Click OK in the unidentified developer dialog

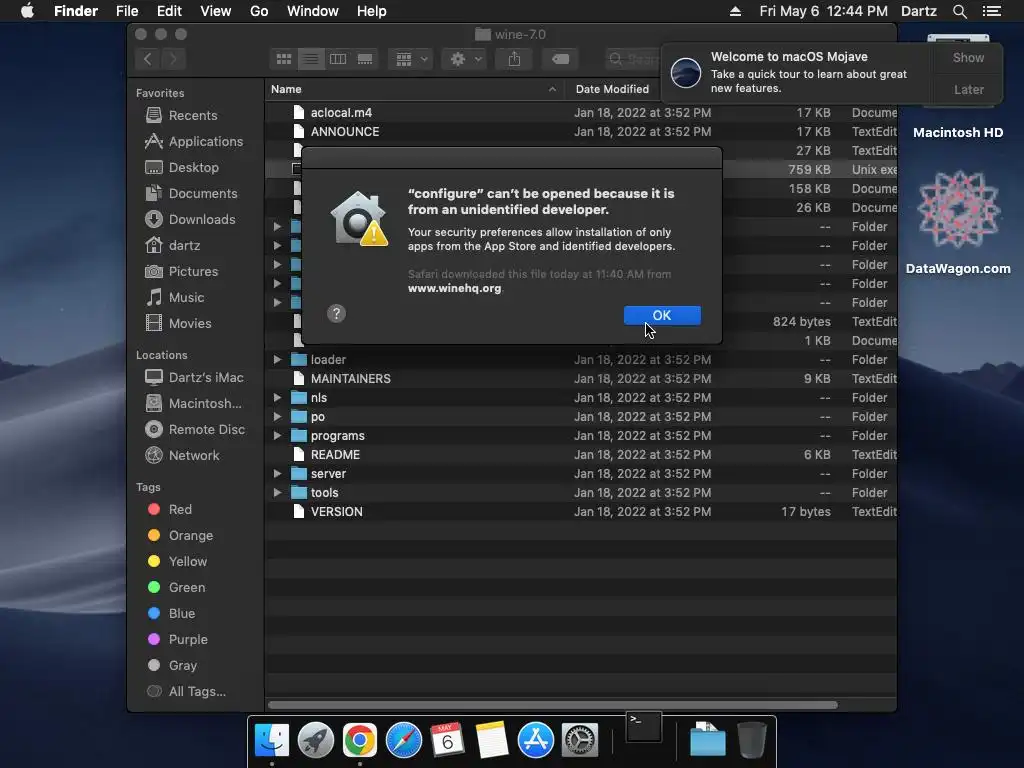click(x=662, y=315)
